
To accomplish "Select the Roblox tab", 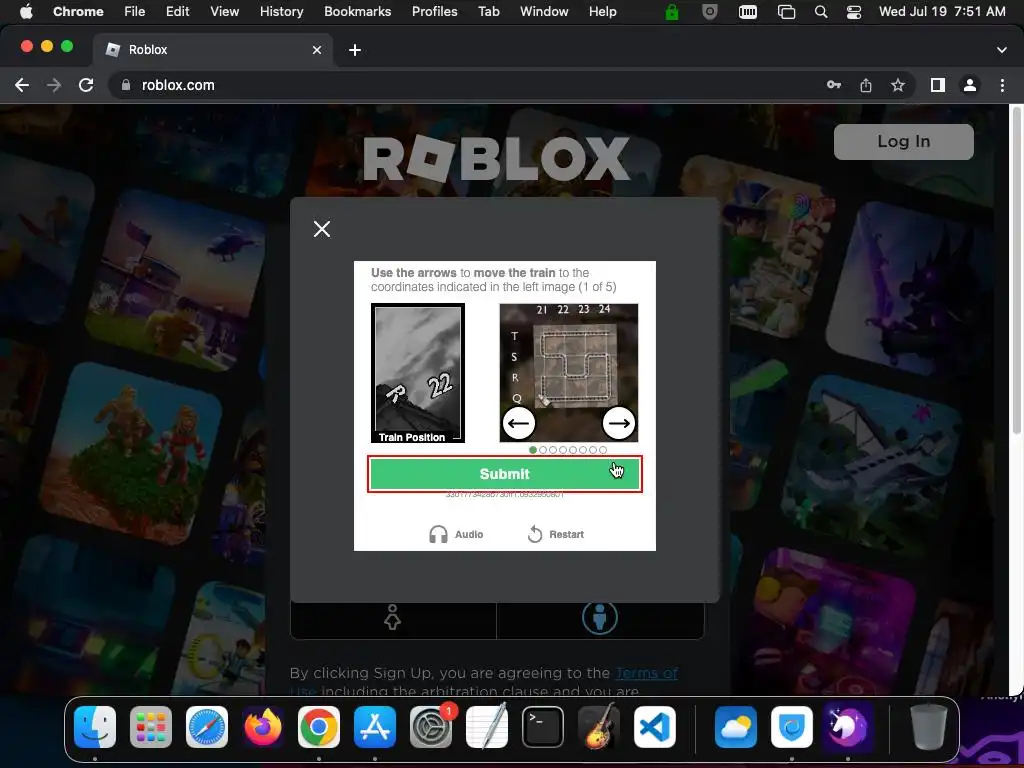I will coord(212,50).
